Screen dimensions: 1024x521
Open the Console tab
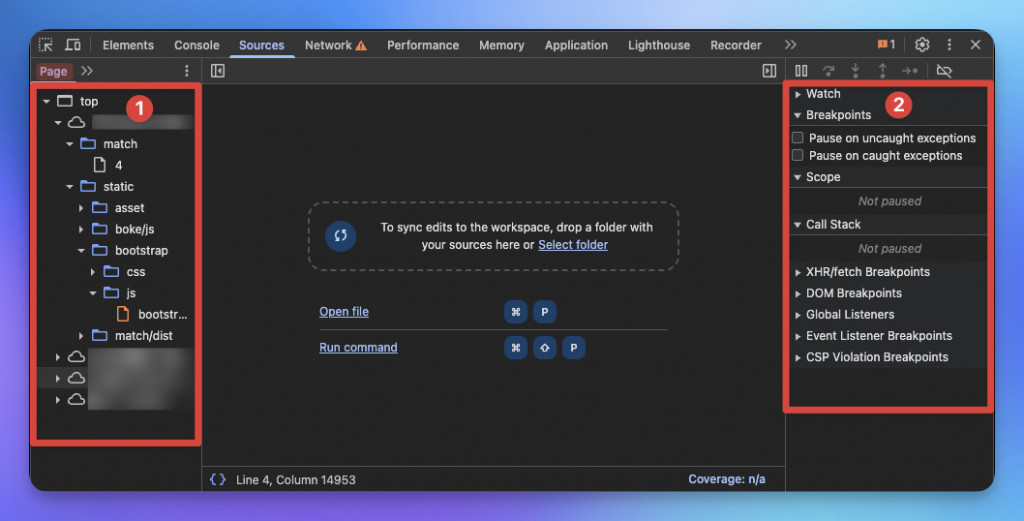197,45
